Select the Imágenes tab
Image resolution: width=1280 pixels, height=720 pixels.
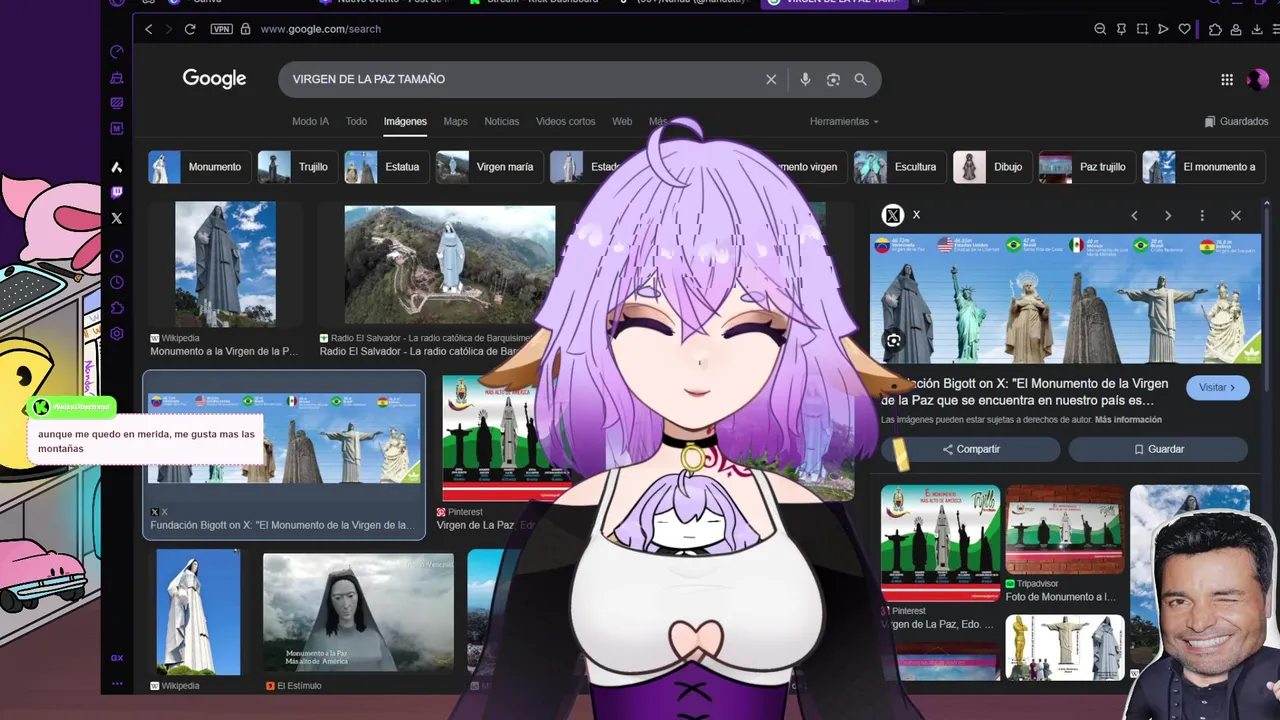point(405,121)
